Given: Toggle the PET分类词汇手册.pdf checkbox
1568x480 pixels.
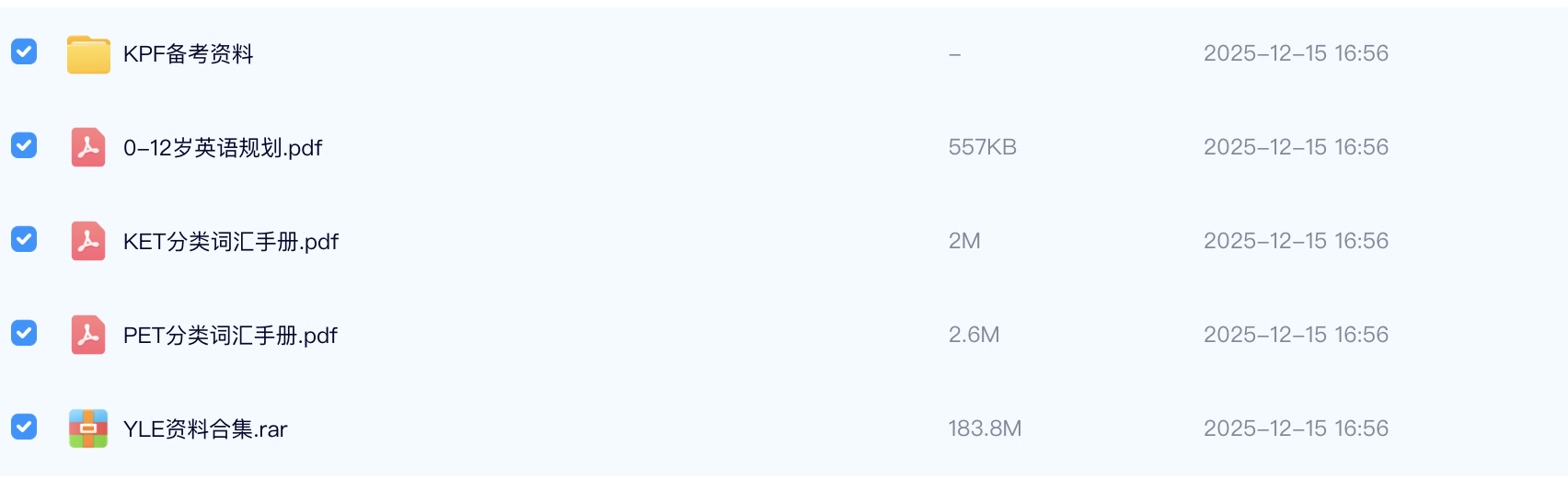Looking at the screenshot, I should [x=24, y=333].
